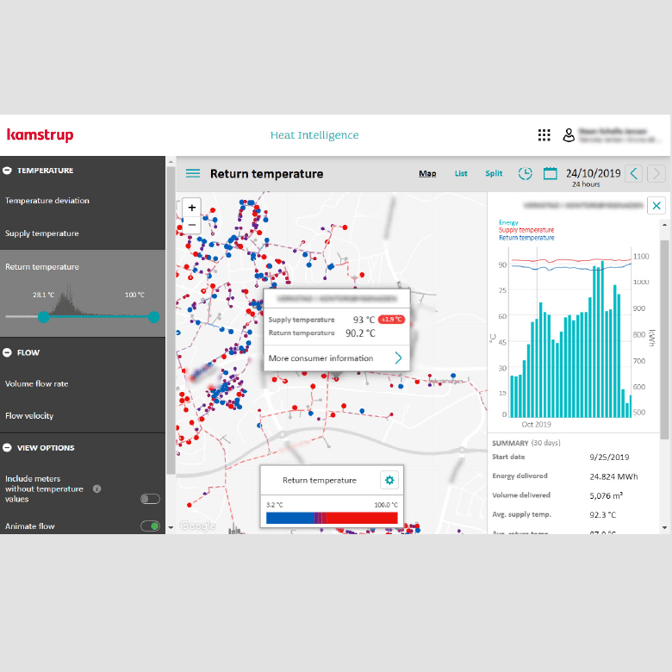Image resolution: width=672 pixels, height=672 pixels.
Task: Go to previous day arrow
Action: (x=634, y=173)
